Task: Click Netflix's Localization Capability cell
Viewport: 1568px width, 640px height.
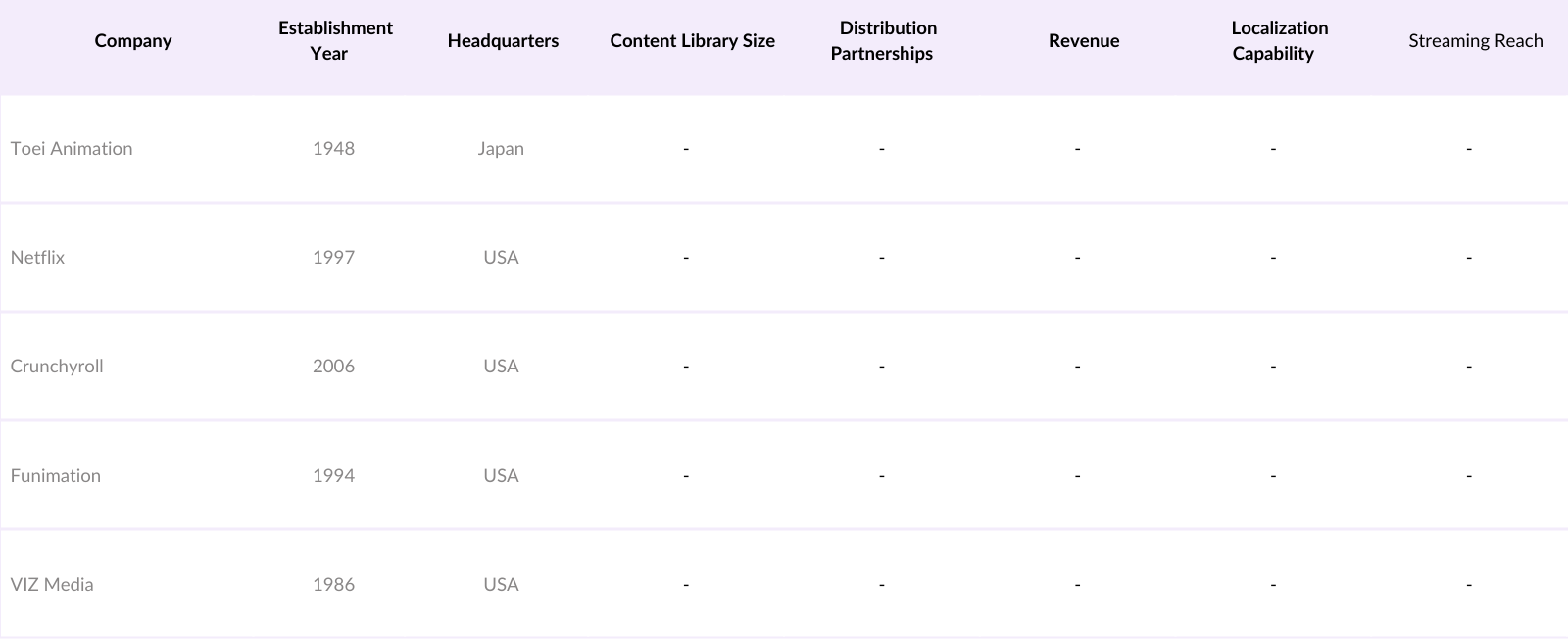Action: point(1273,258)
